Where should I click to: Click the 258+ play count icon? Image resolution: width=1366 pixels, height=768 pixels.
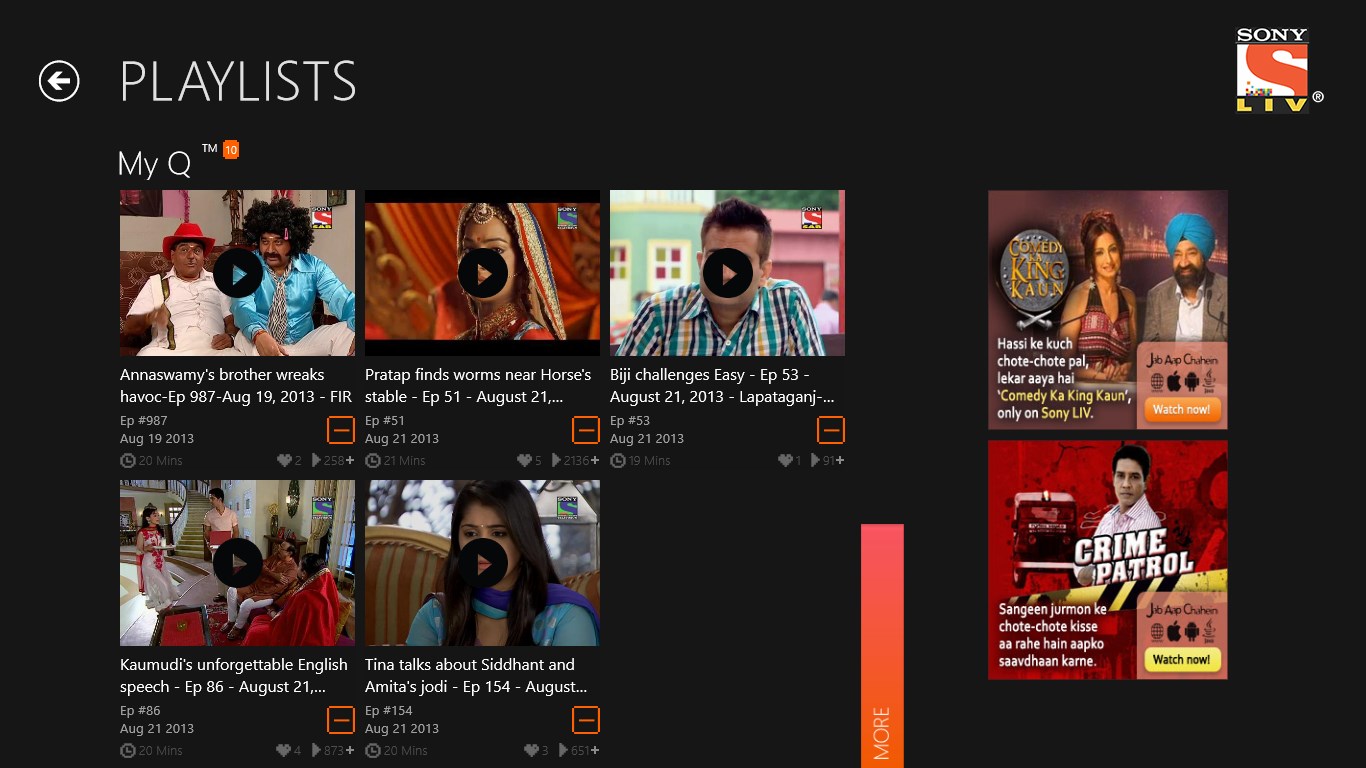[317, 460]
